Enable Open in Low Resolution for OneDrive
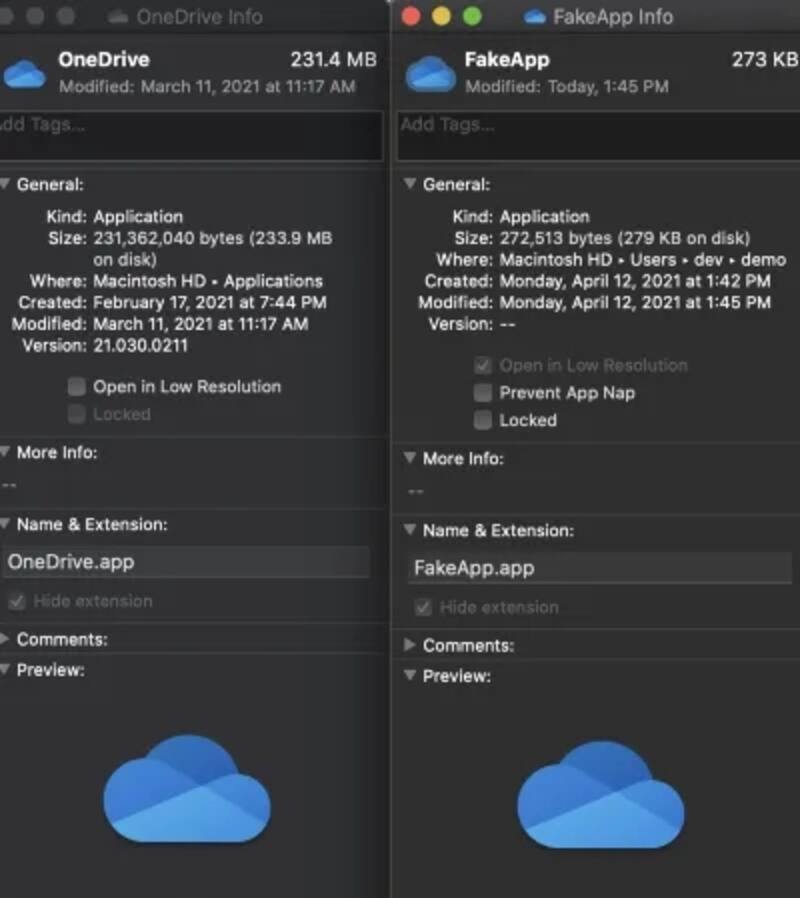Image resolution: width=800 pixels, height=898 pixels. click(76, 387)
